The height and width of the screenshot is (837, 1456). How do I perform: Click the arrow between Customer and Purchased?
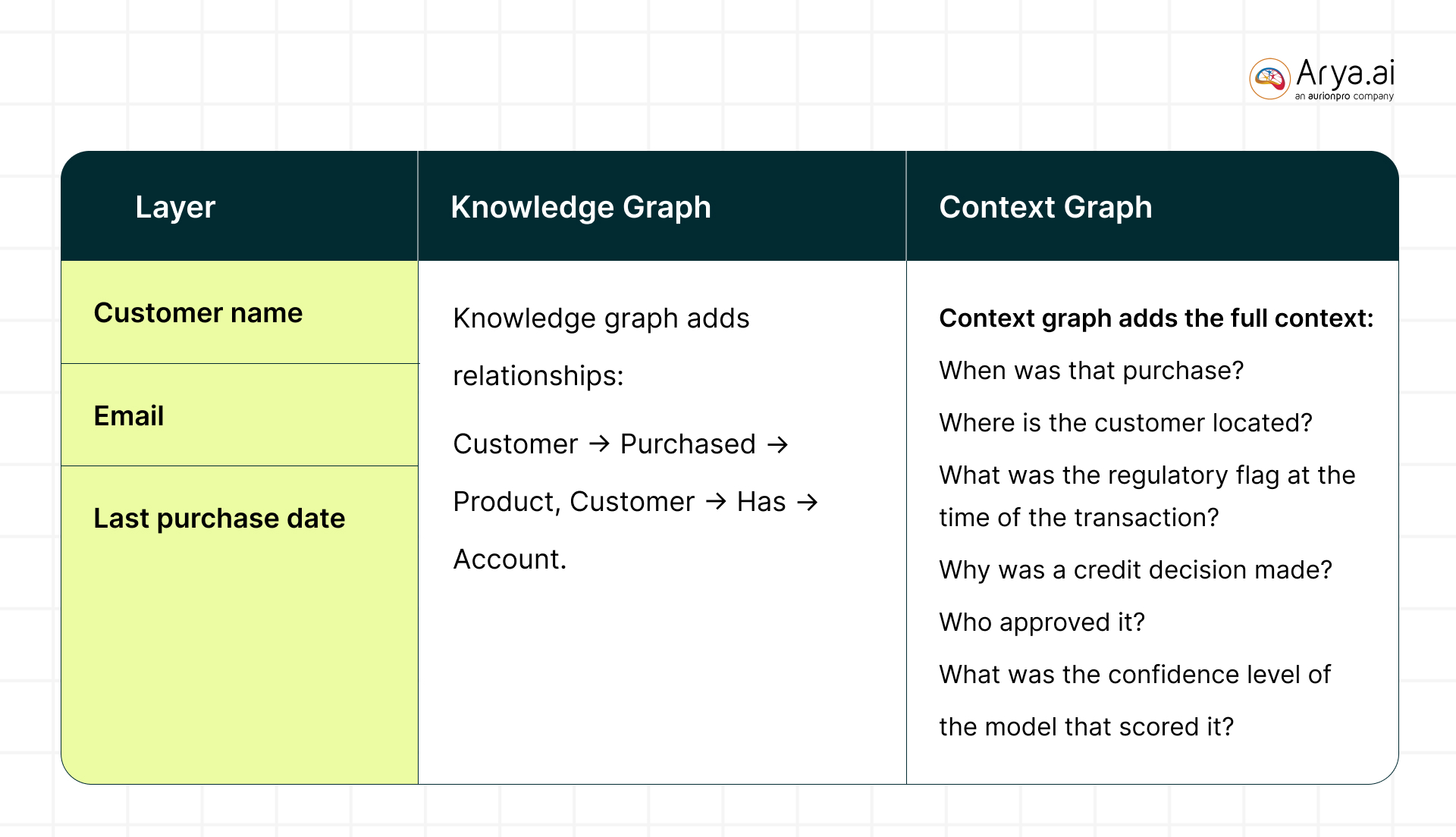point(599,444)
